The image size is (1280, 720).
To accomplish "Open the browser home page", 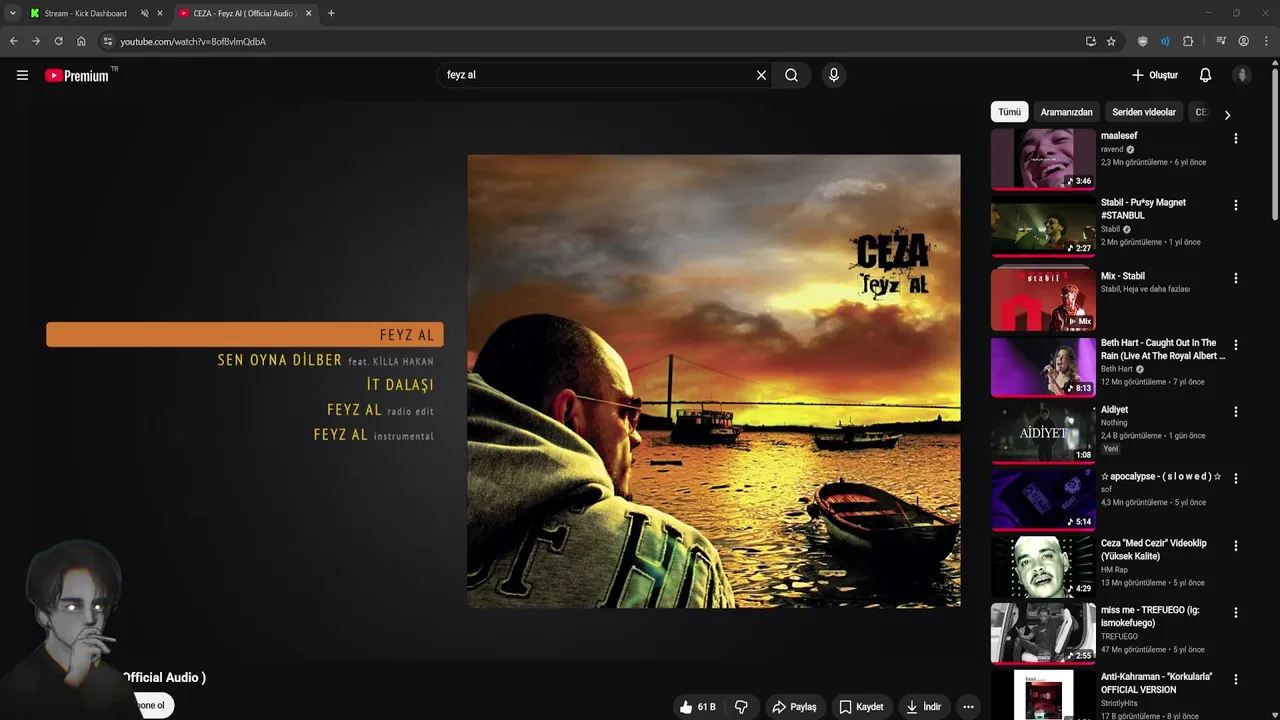I will pos(81,41).
